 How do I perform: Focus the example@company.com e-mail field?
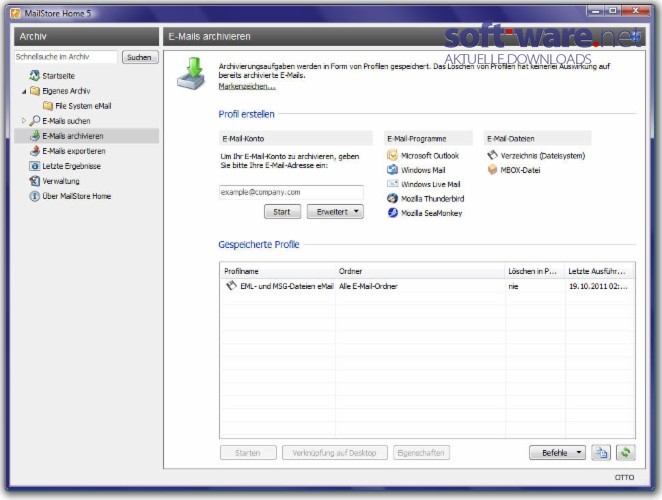click(291, 192)
